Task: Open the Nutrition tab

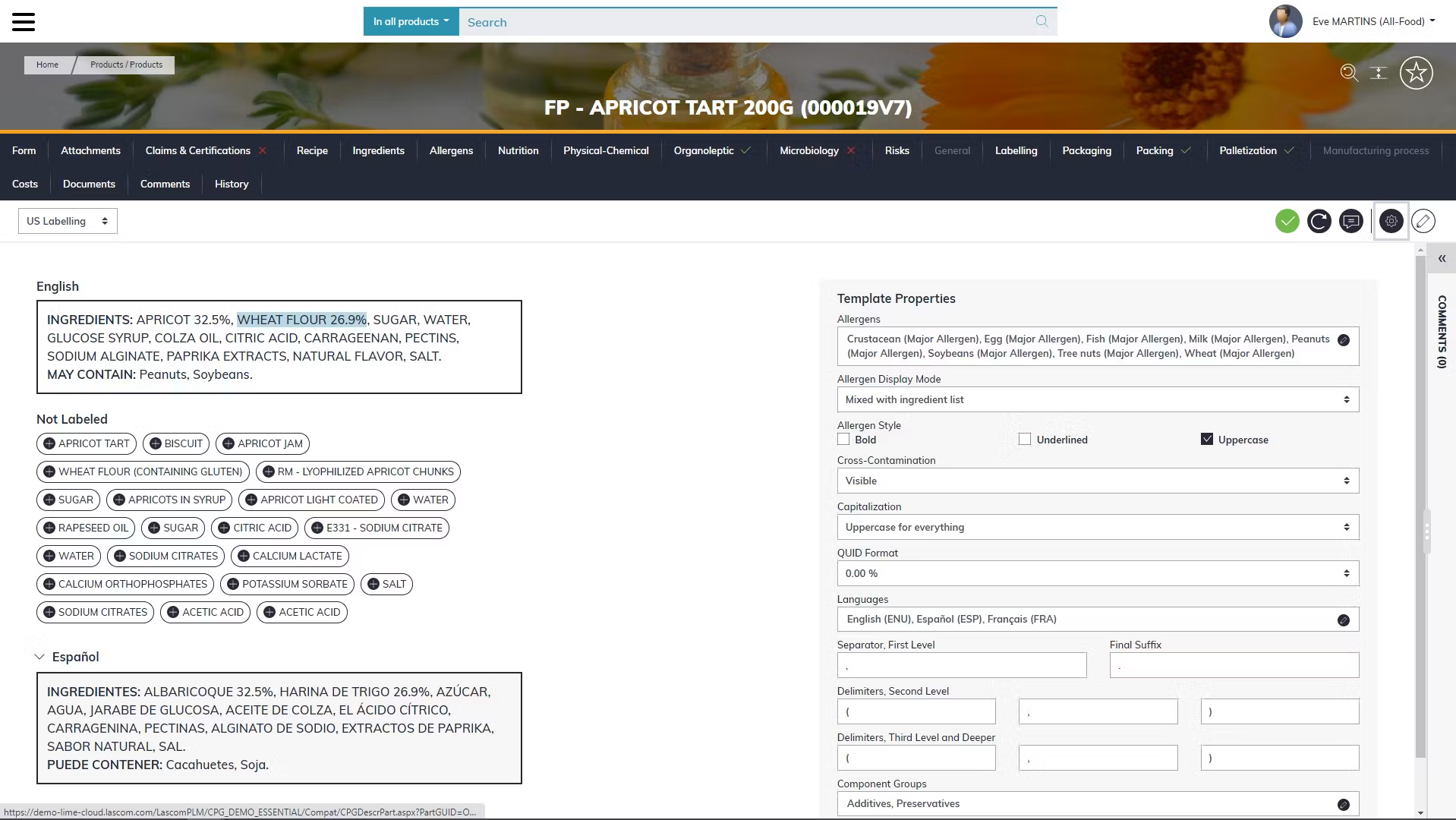Action: [518, 150]
